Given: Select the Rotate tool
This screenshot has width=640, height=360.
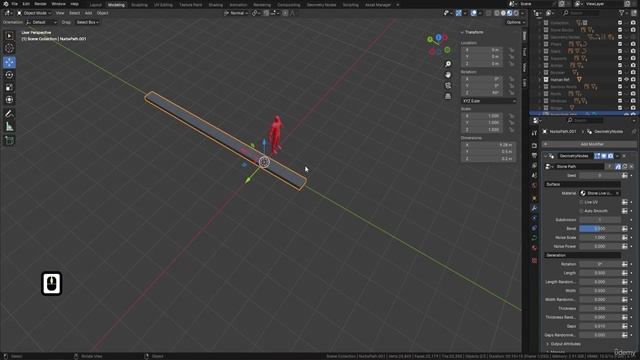Looking at the screenshot, I should (x=9, y=75).
